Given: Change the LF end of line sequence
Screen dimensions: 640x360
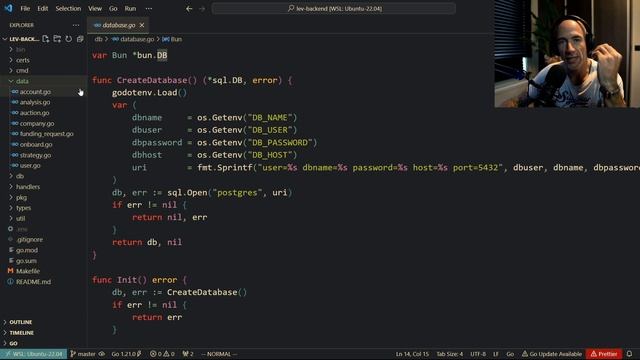Looking at the screenshot, I should tap(496, 354).
